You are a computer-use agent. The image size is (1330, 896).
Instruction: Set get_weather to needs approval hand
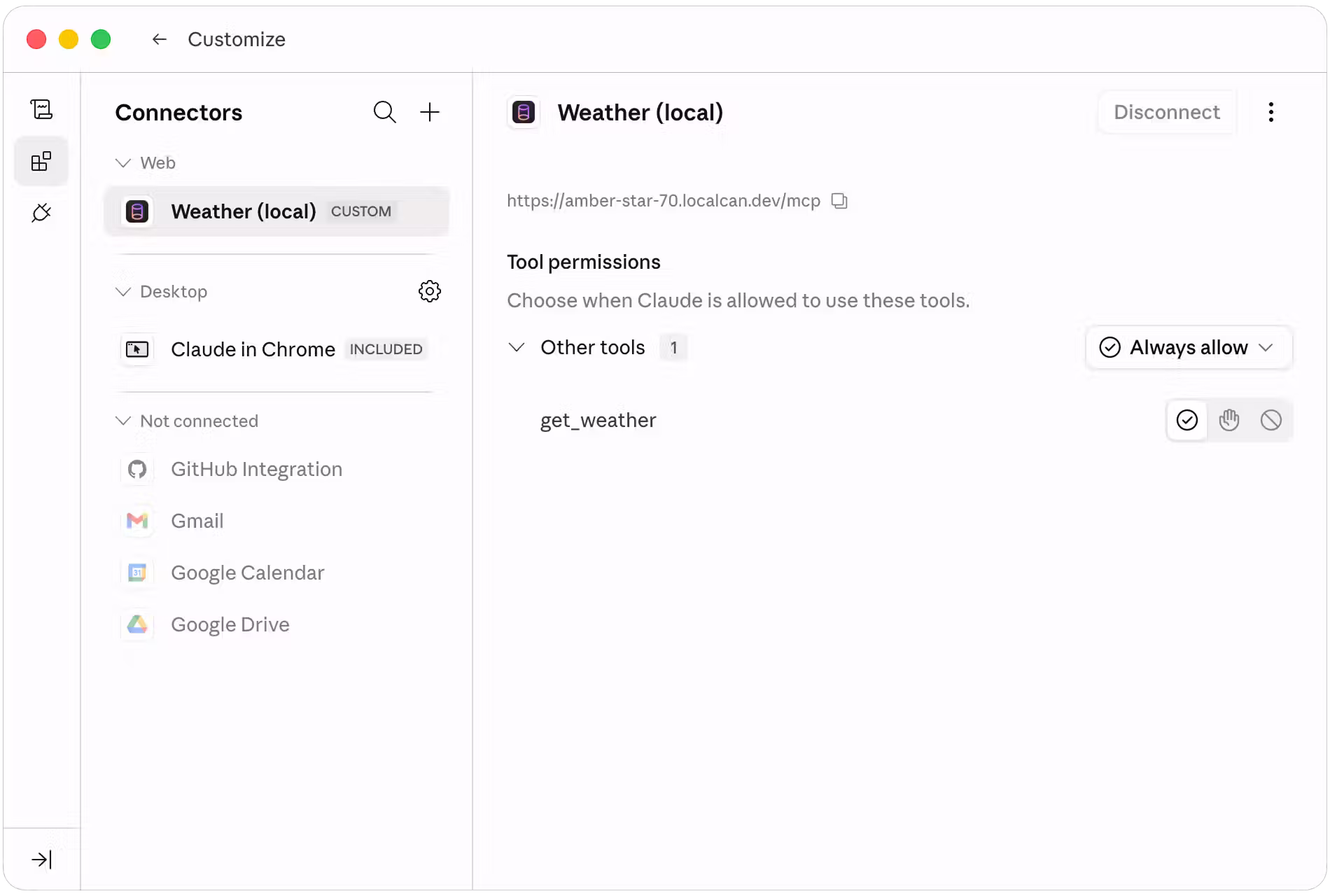(x=1229, y=420)
